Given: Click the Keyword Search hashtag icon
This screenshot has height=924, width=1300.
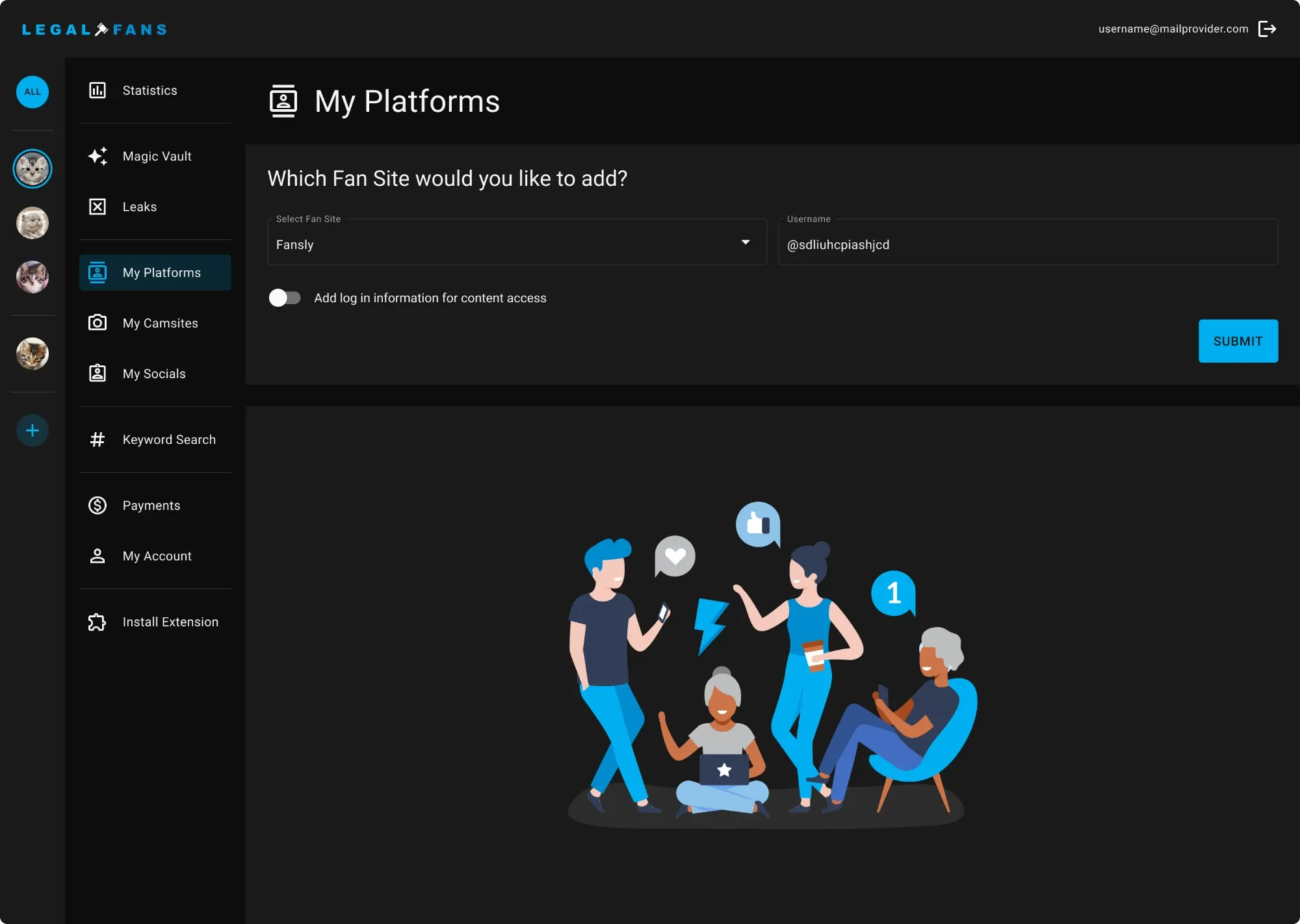Looking at the screenshot, I should 97,439.
